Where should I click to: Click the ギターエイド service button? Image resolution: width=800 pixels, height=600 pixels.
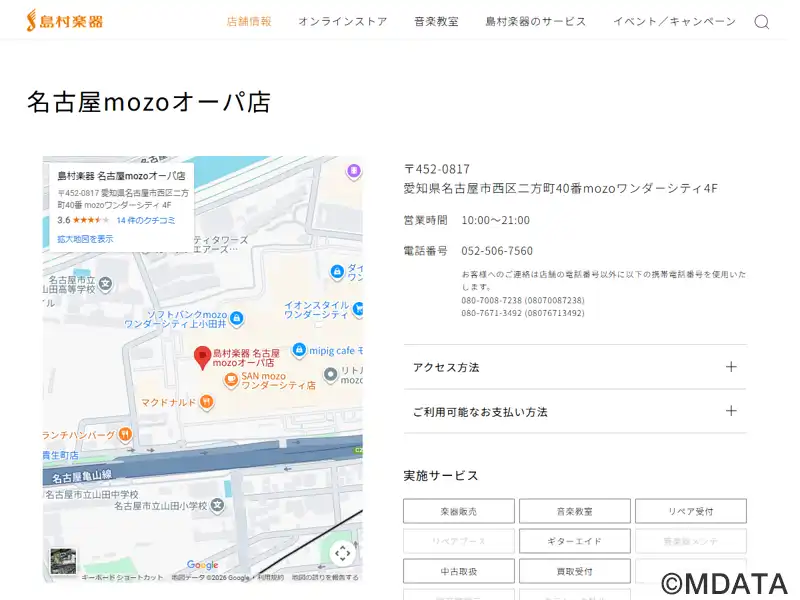[575, 541]
